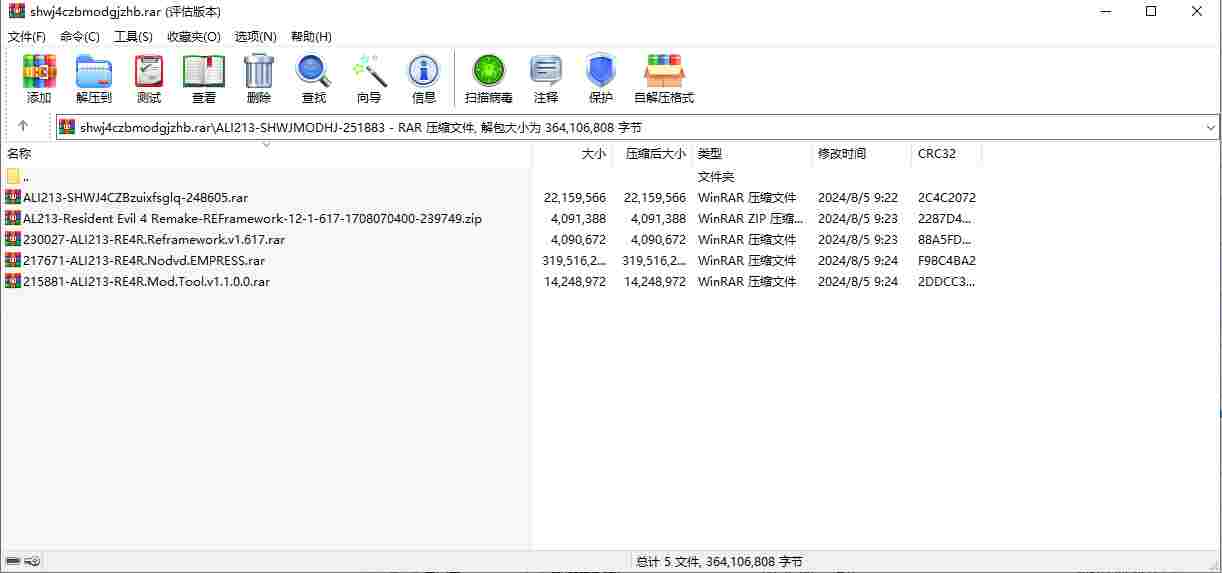Open the 选项(N) menu
This screenshot has height=573, width=1222.
[x=256, y=36]
